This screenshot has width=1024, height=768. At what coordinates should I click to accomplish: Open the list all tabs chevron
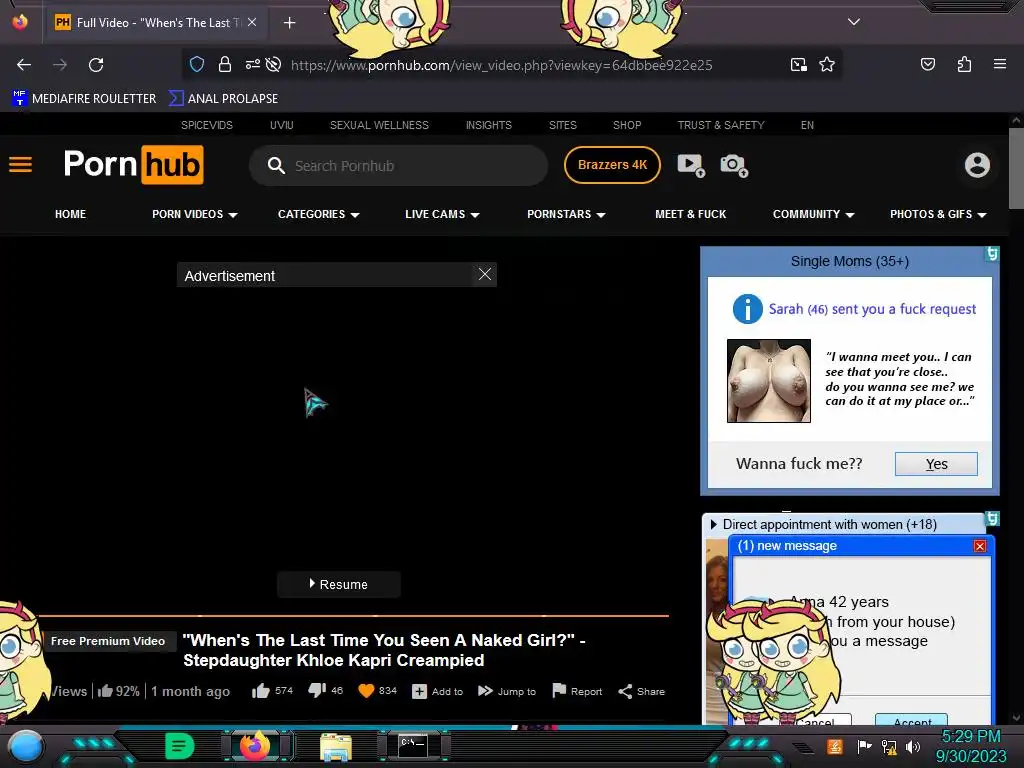coord(854,22)
